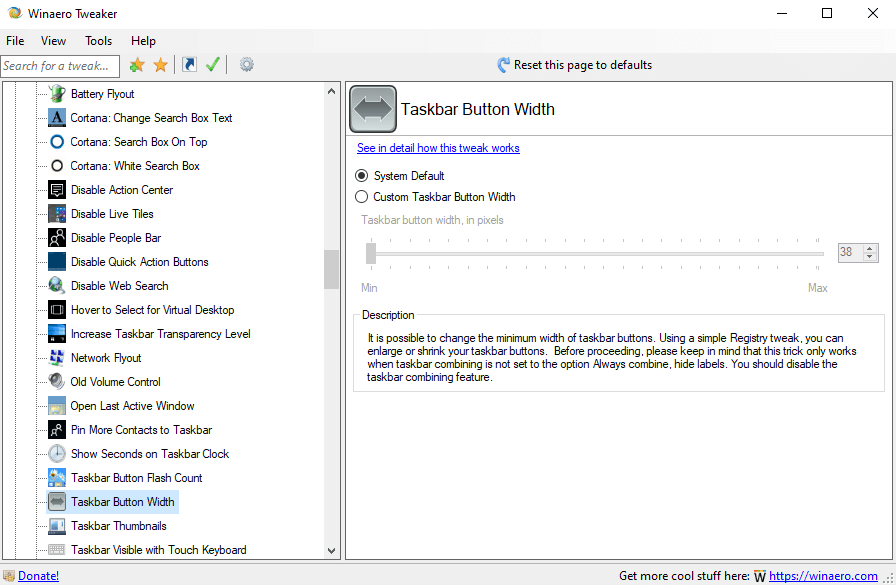Viewport: 896px width, 585px height.
Task: Select Custom Taskbar Button Width radio button
Action: click(x=361, y=197)
